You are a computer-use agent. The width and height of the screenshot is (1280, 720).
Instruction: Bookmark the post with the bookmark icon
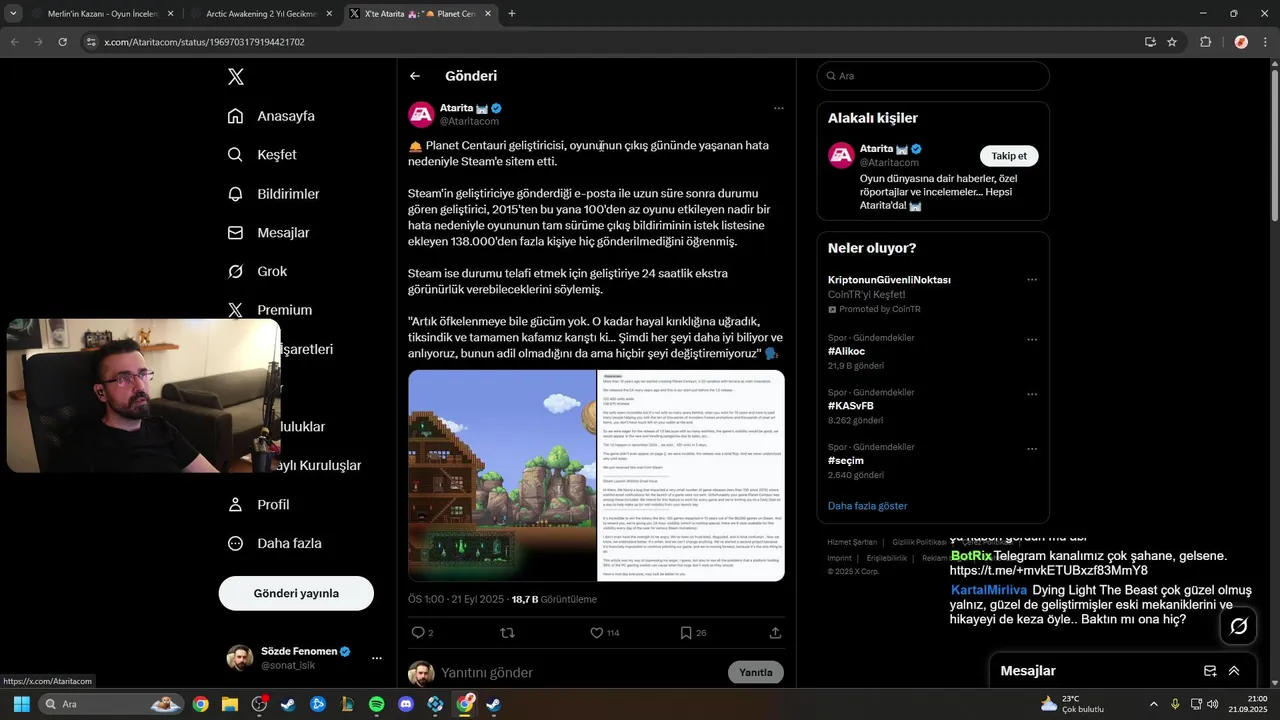tap(686, 633)
